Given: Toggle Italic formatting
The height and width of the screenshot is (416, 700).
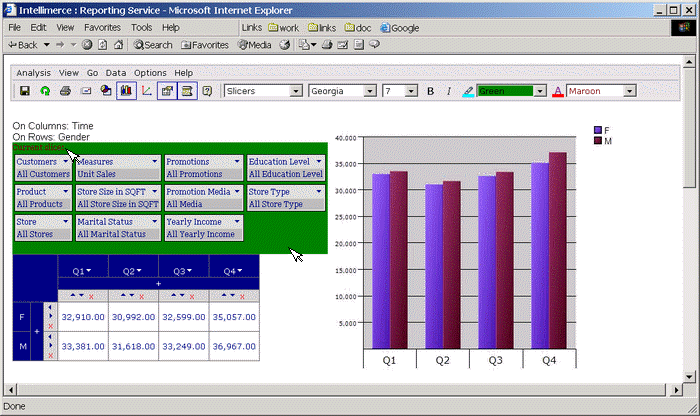Looking at the screenshot, I should [x=449, y=91].
